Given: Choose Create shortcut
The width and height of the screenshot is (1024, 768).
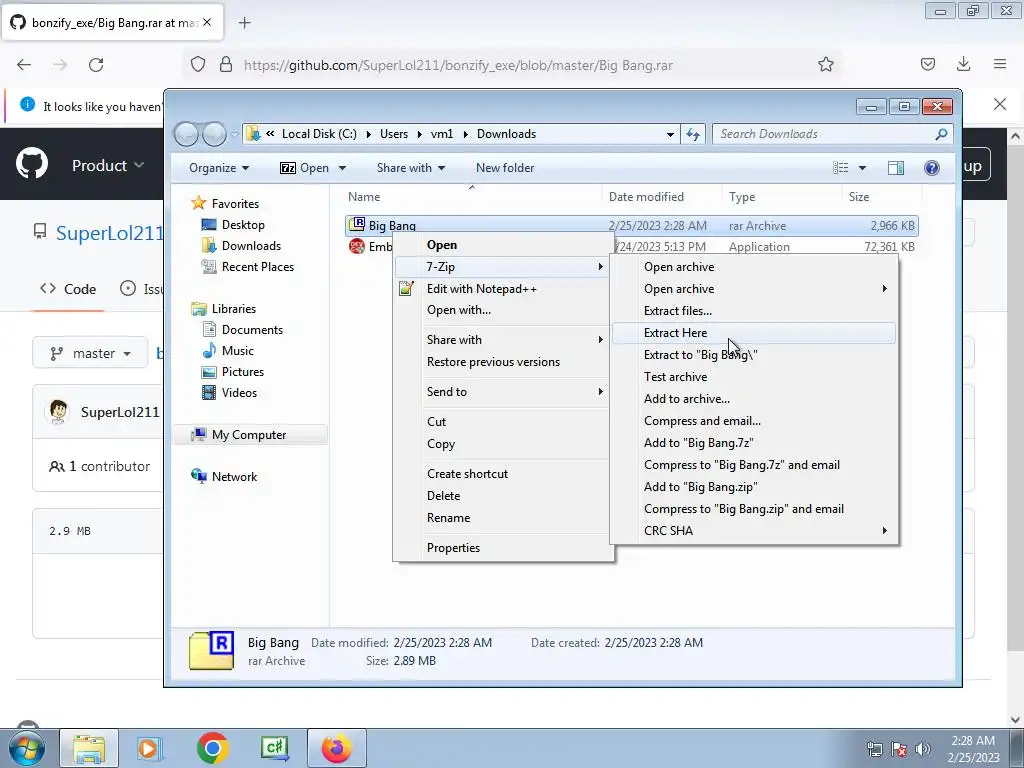Looking at the screenshot, I should coord(502,474).
